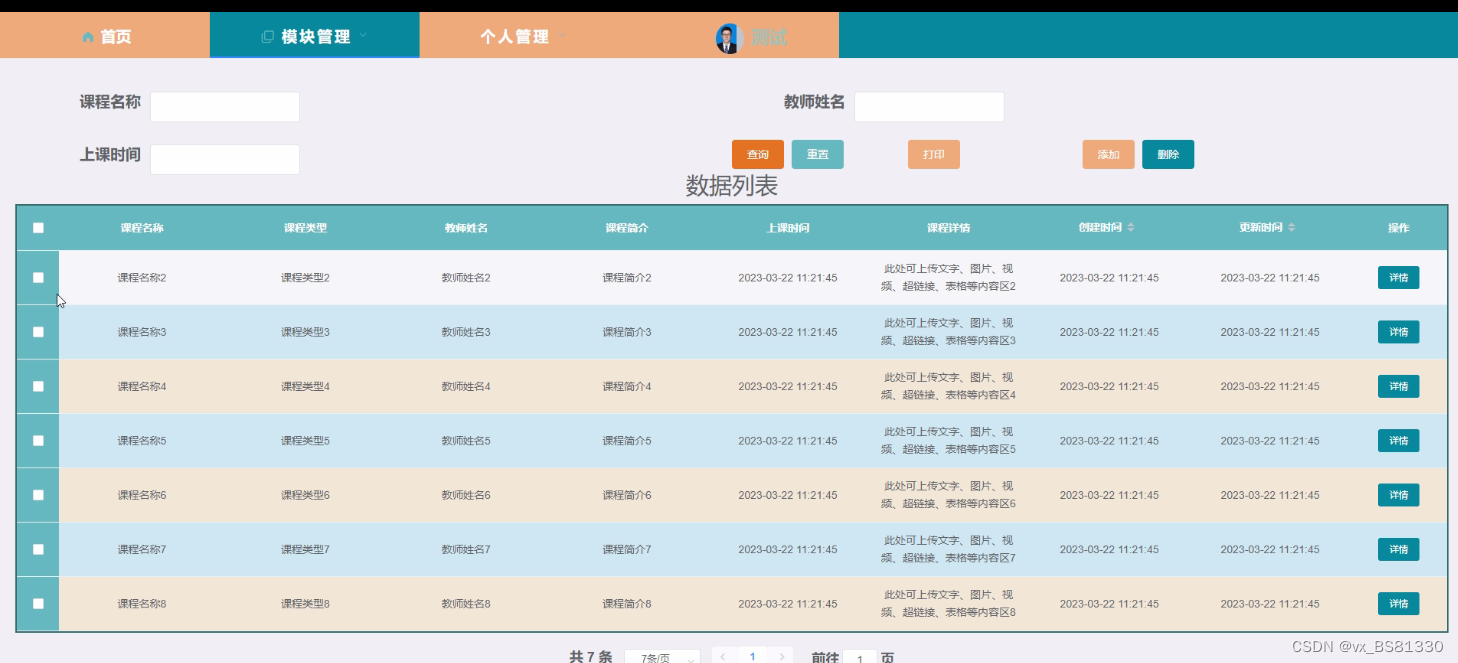Open 详情 for 课程名称2 row

(x=1398, y=278)
